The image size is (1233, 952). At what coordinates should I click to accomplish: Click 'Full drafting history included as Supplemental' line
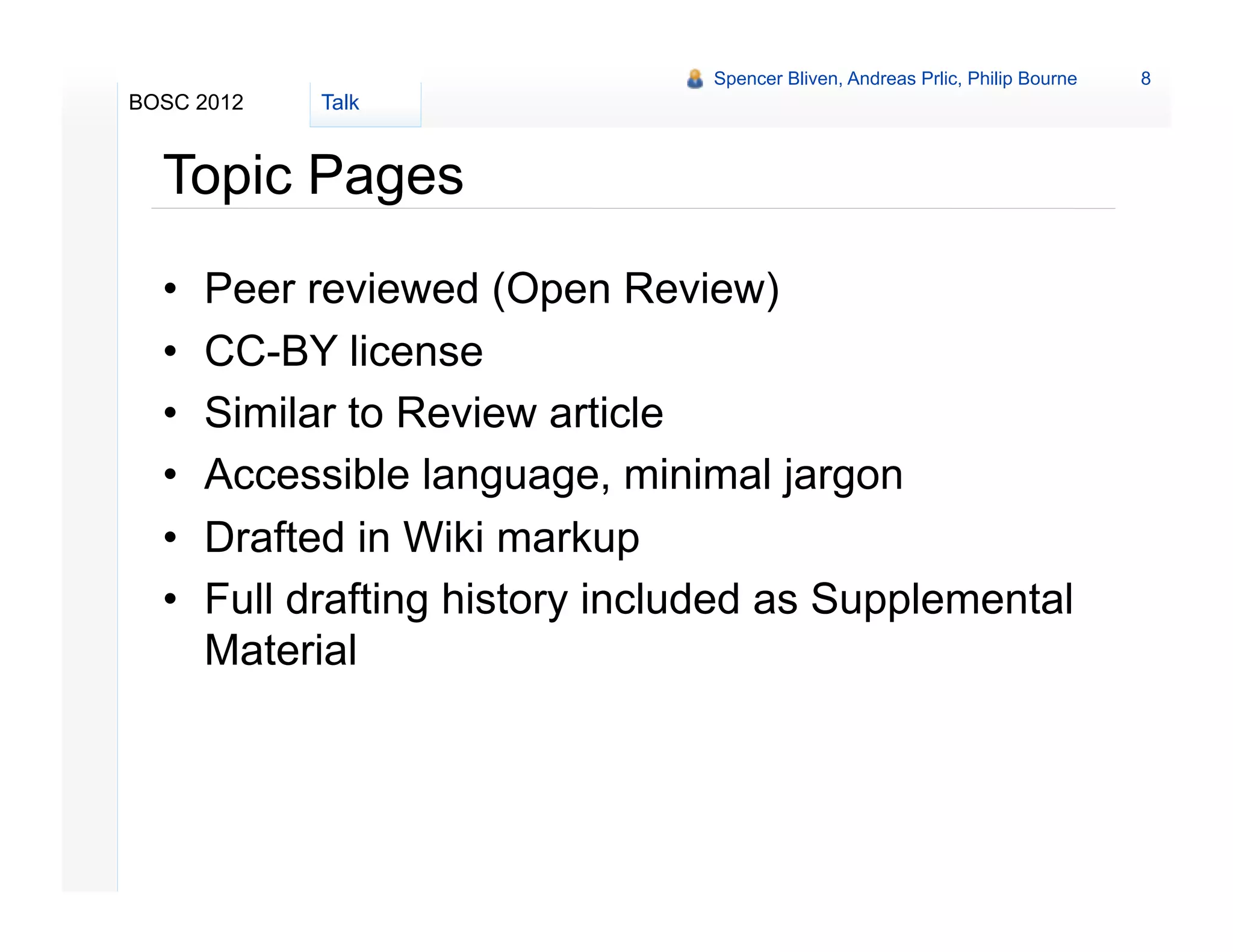(x=638, y=601)
